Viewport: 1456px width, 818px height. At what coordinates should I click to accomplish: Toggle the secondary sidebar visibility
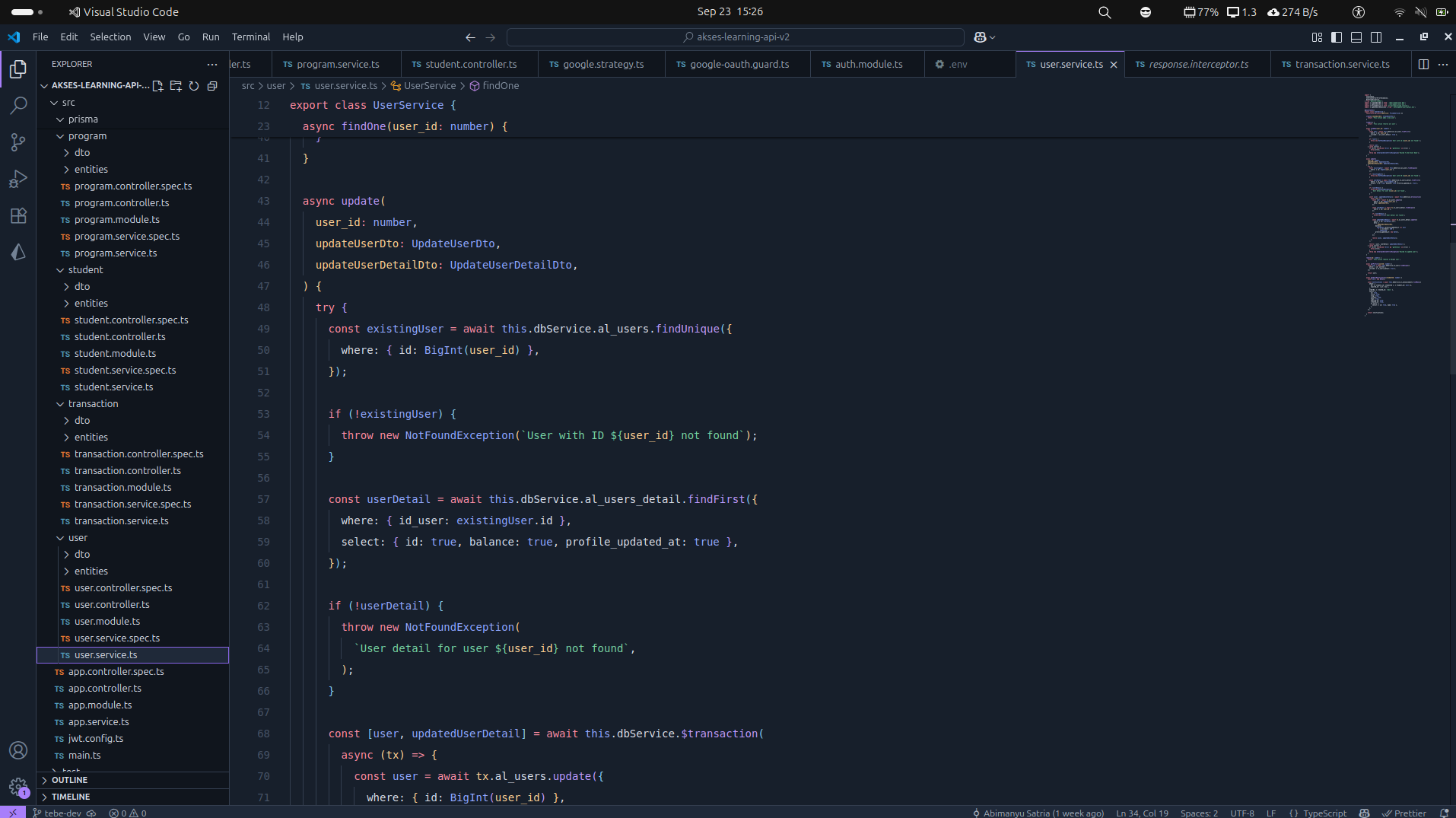[1376, 37]
